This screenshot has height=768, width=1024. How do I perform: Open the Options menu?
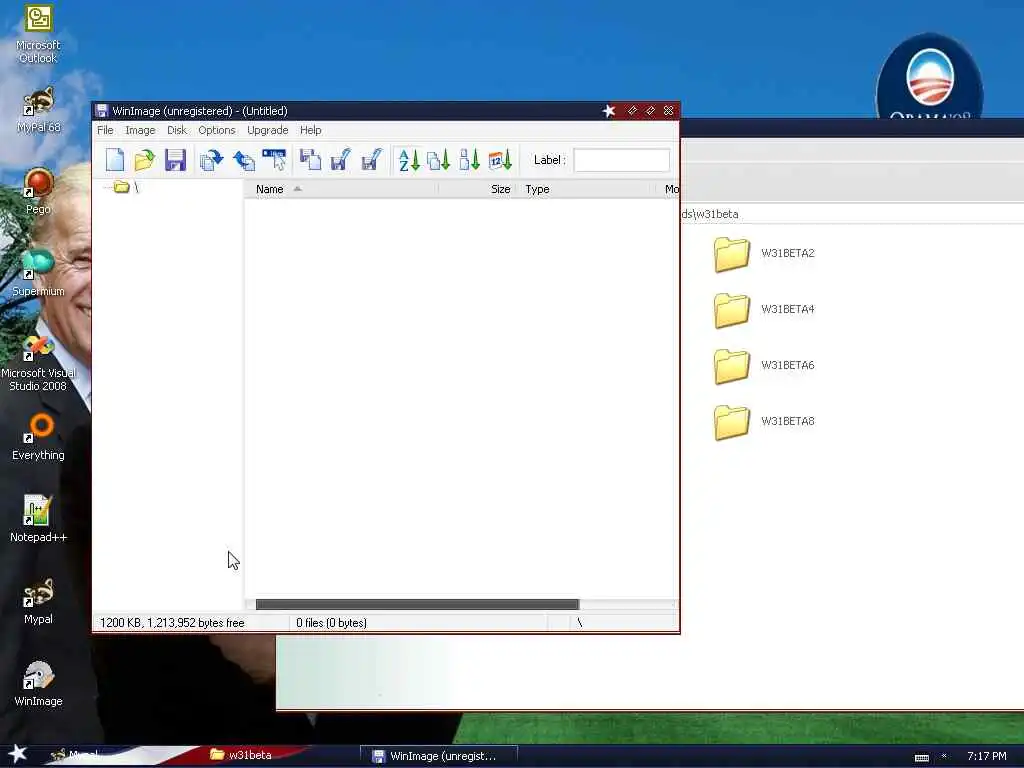pos(217,130)
